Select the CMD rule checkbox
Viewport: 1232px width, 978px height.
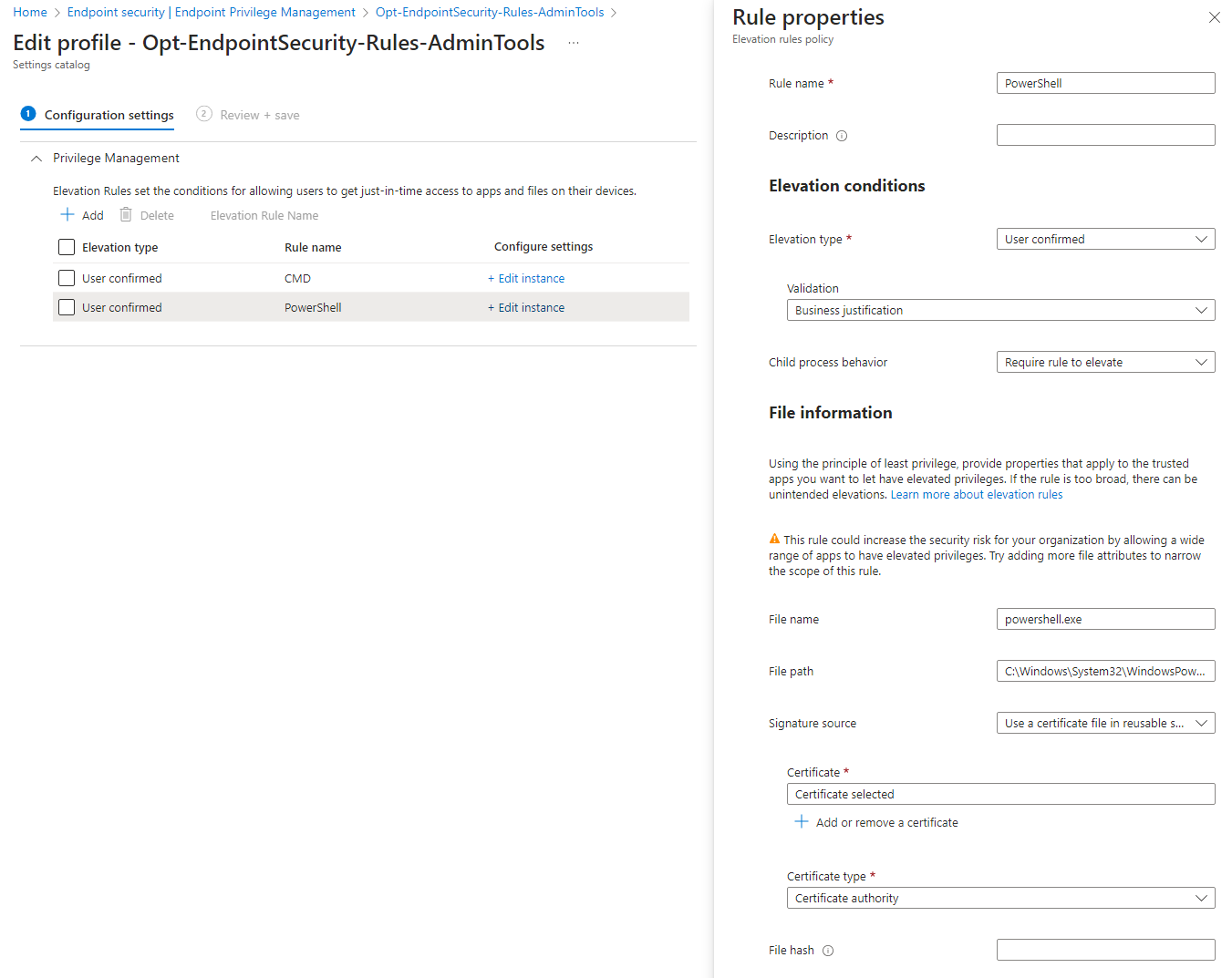pyautogui.click(x=66, y=277)
